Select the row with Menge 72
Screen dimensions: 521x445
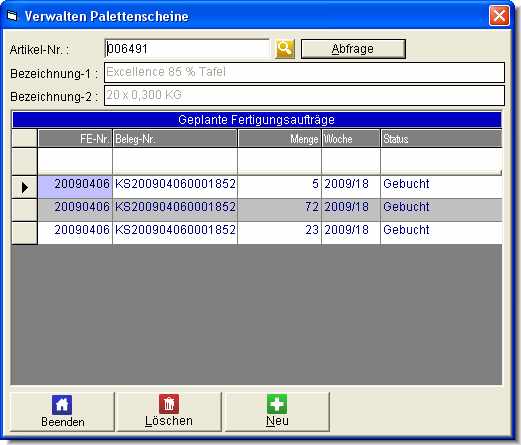tap(270, 210)
